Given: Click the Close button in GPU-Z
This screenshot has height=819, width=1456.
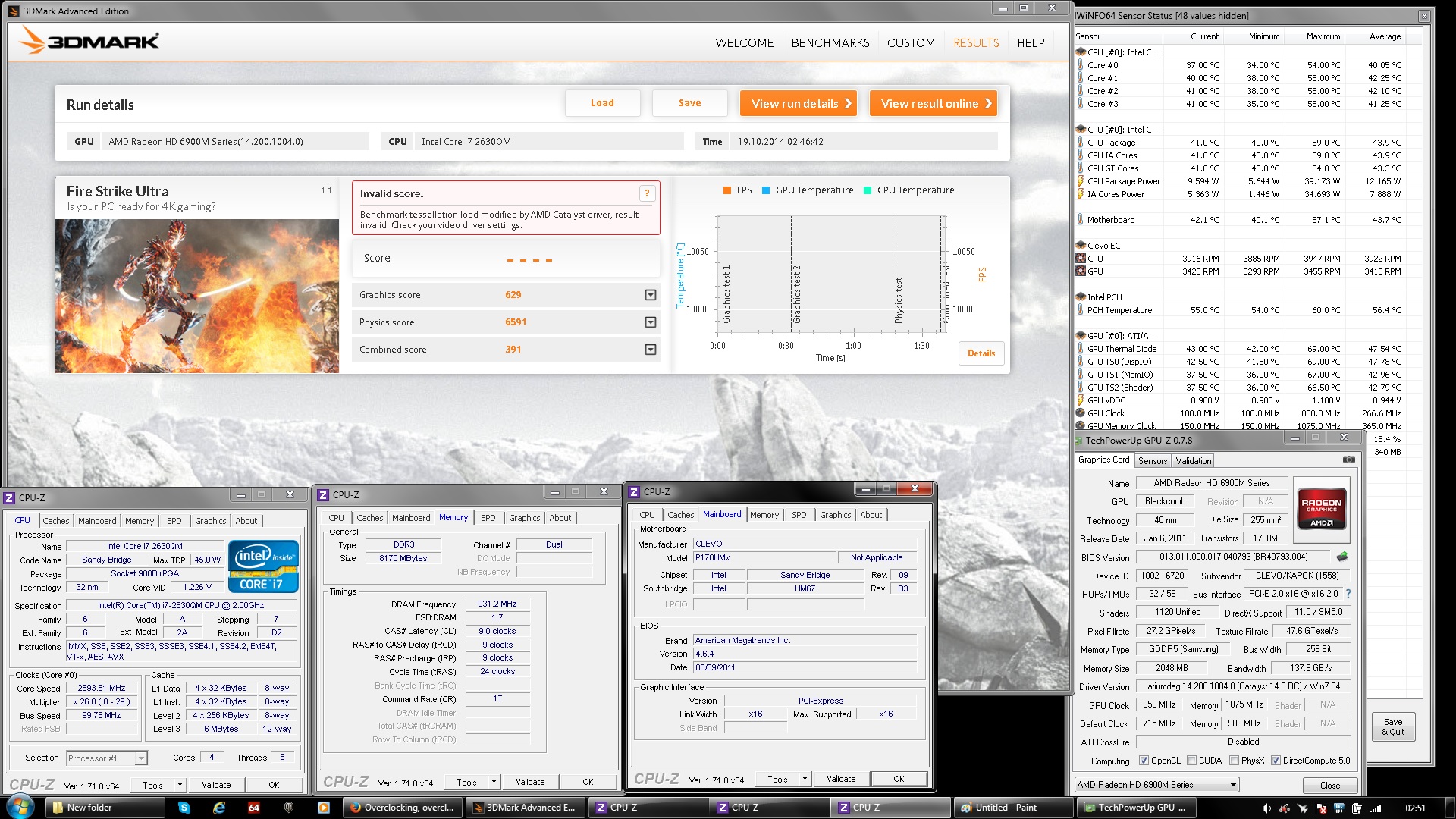Looking at the screenshot, I should pos(1329,785).
